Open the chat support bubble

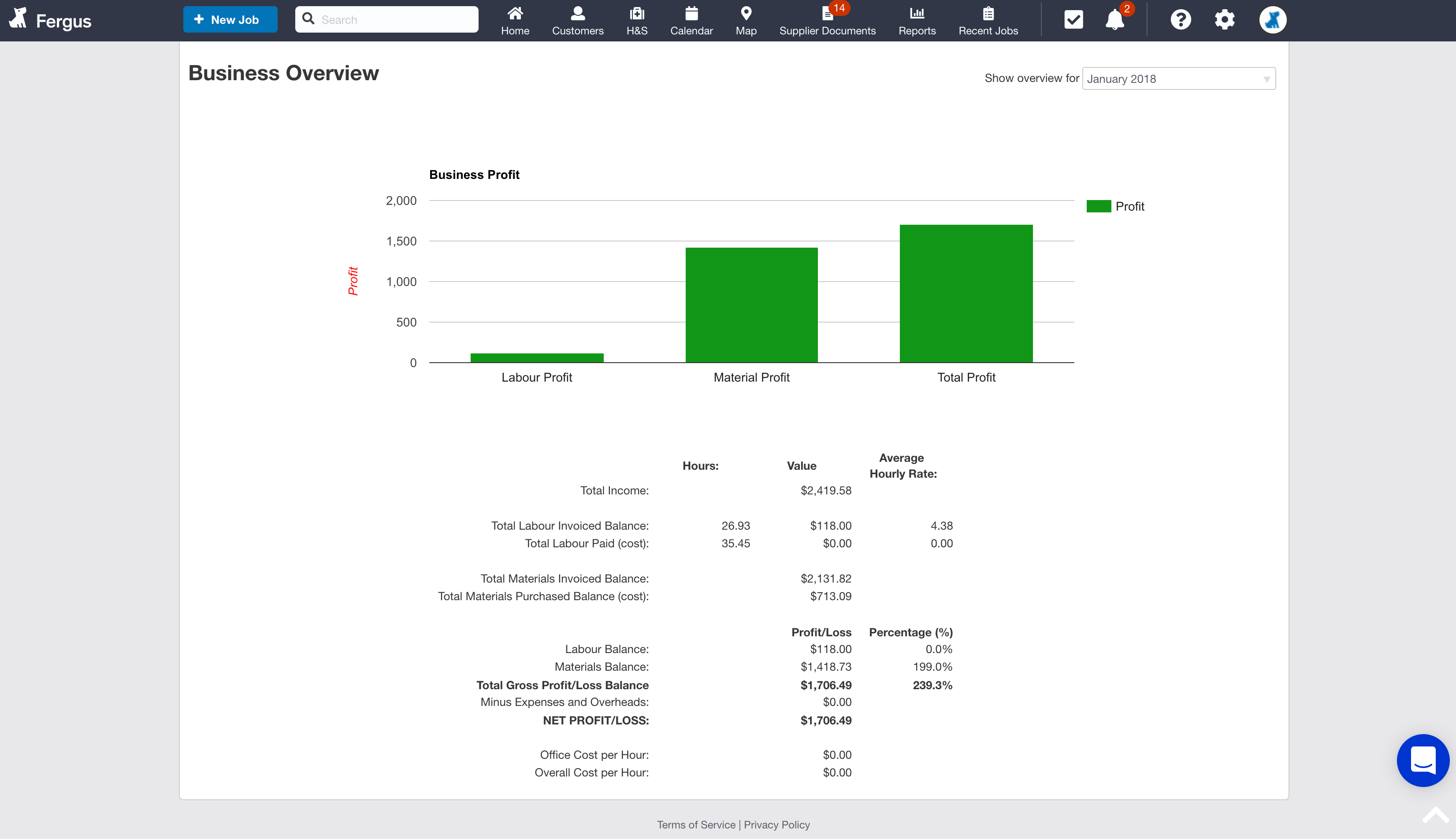[1423, 760]
